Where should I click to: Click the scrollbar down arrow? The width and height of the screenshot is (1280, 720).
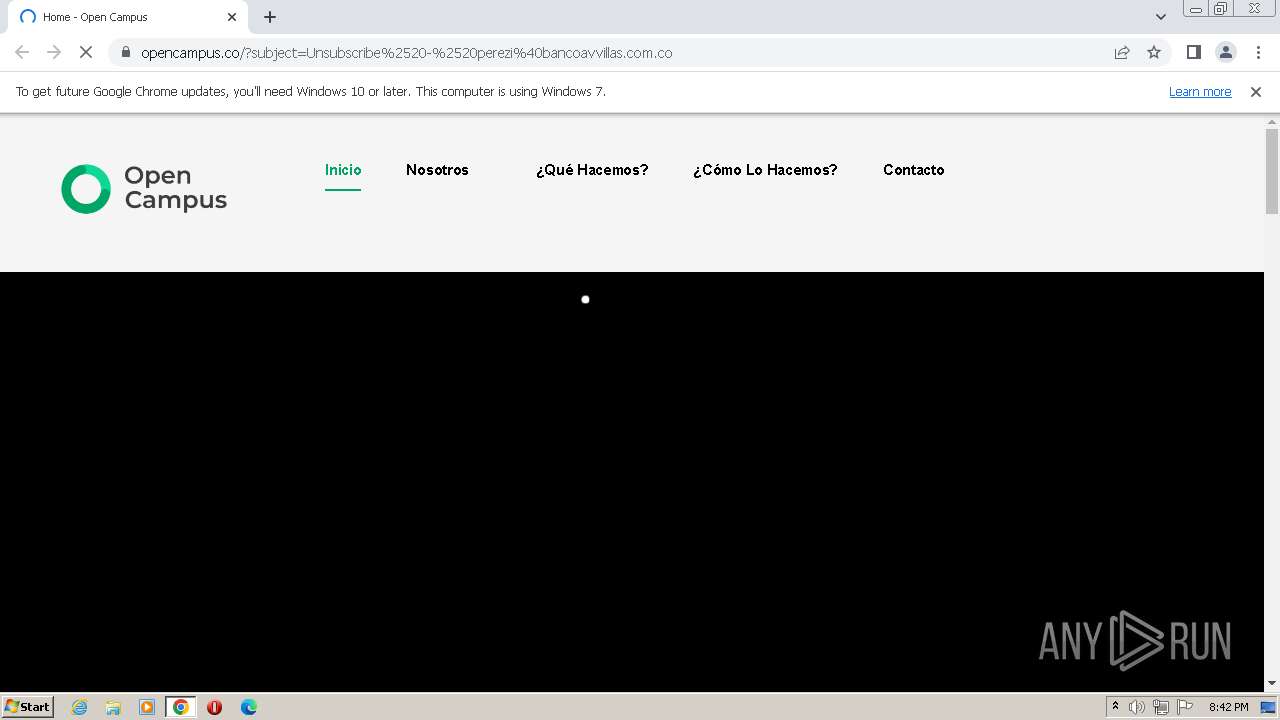1272,683
